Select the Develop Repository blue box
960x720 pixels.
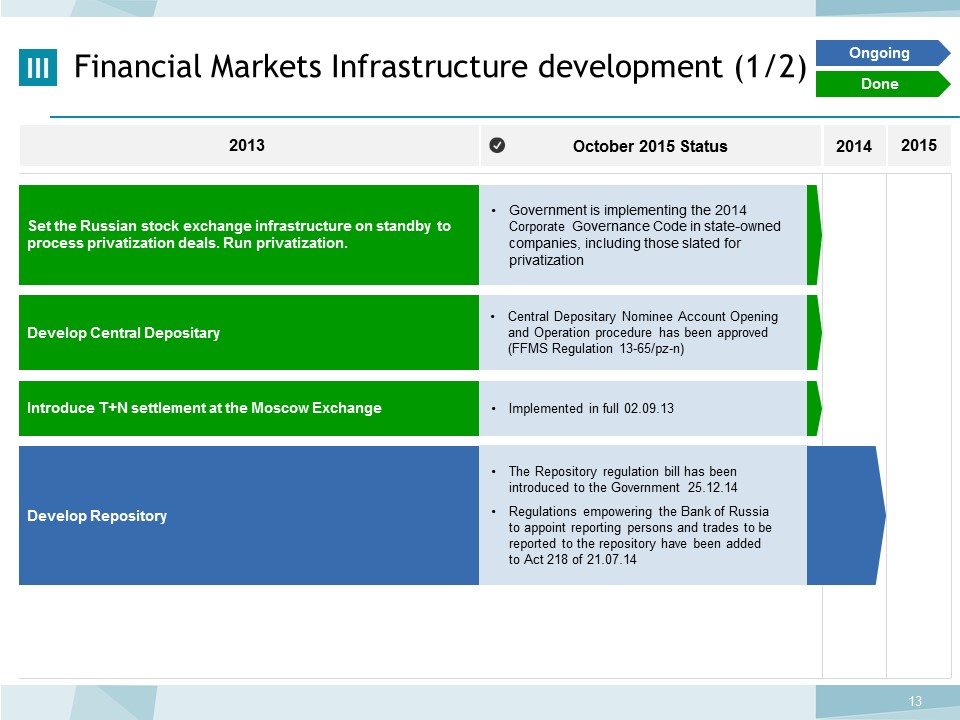point(249,516)
